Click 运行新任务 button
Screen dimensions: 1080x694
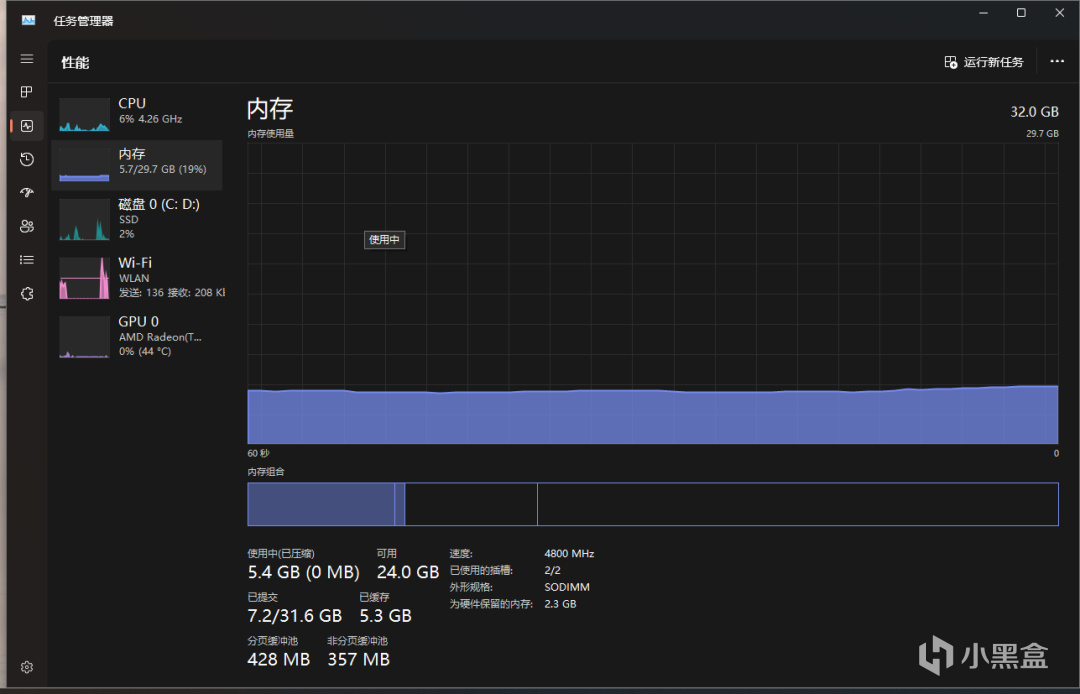click(984, 62)
